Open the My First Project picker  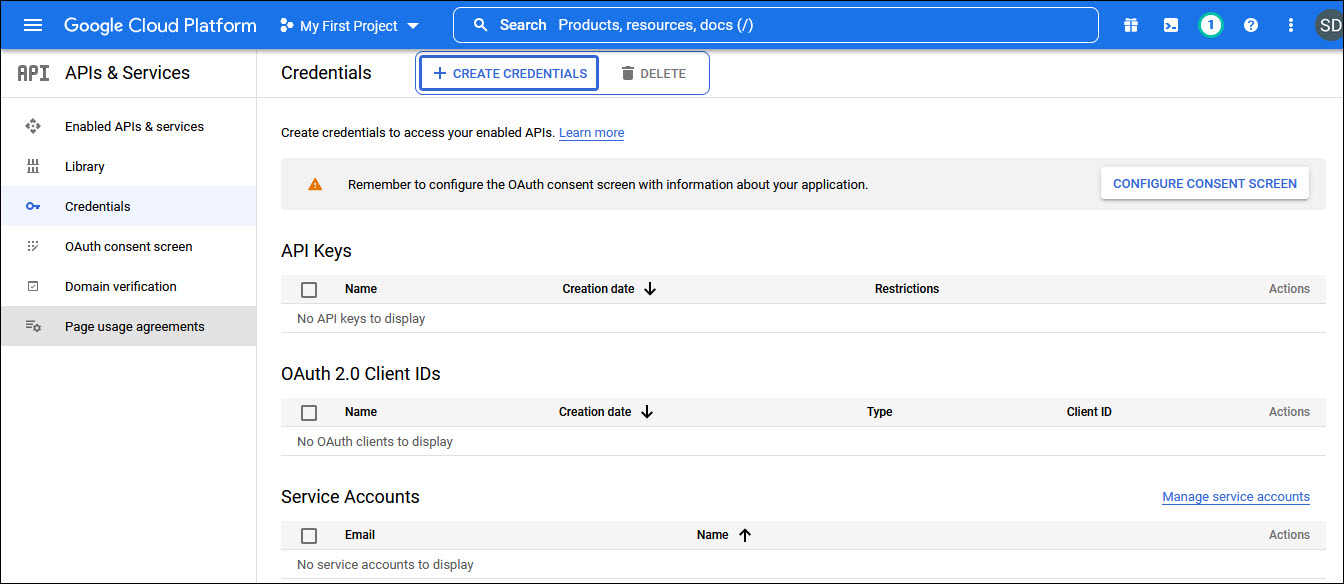[347, 25]
